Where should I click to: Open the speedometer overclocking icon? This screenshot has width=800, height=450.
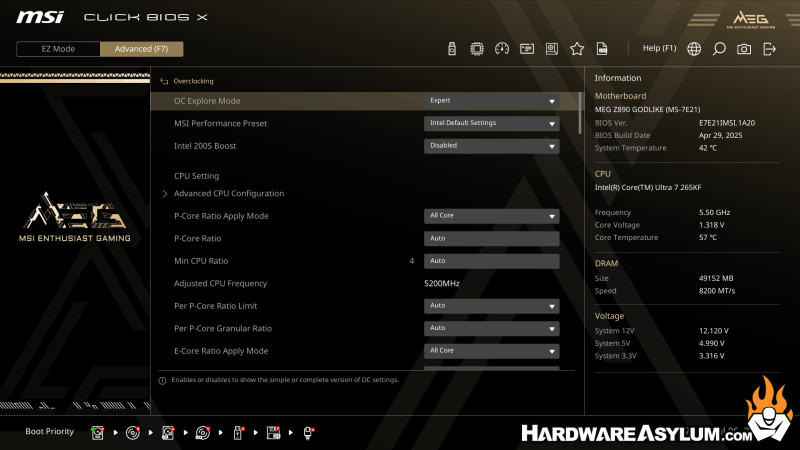click(502, 49)
